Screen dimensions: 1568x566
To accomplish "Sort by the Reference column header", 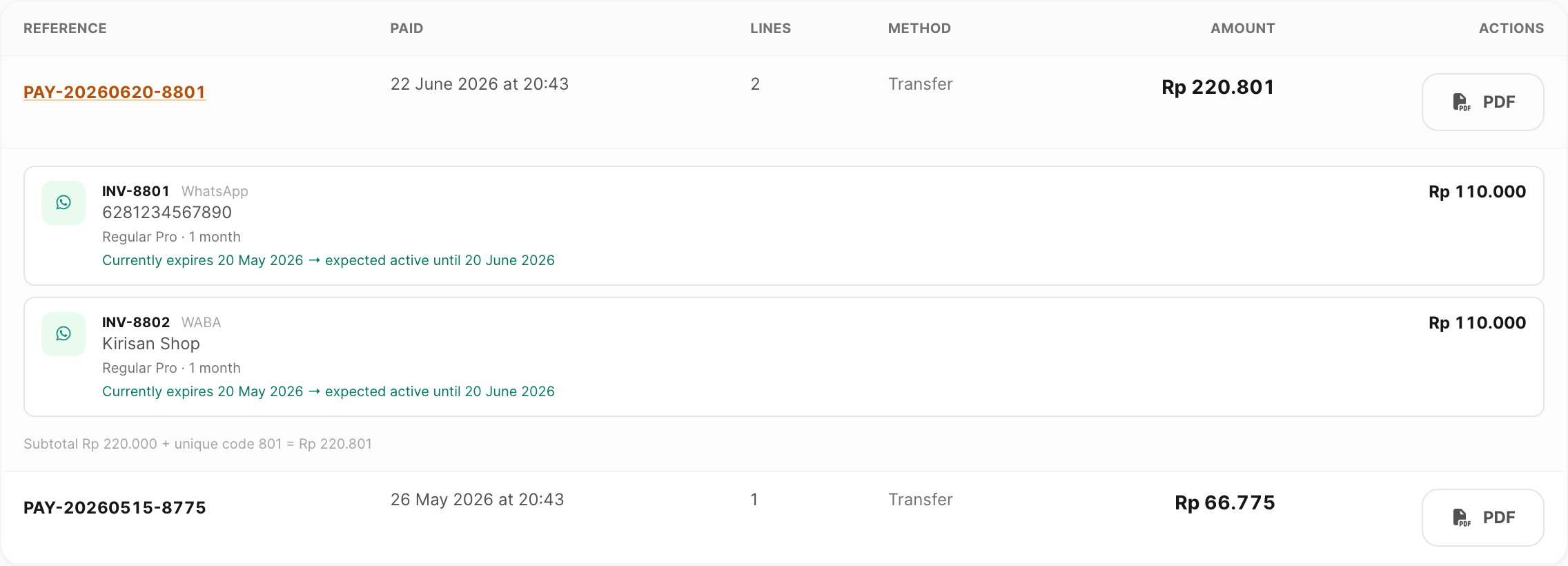I will click(x=65, y=28).
